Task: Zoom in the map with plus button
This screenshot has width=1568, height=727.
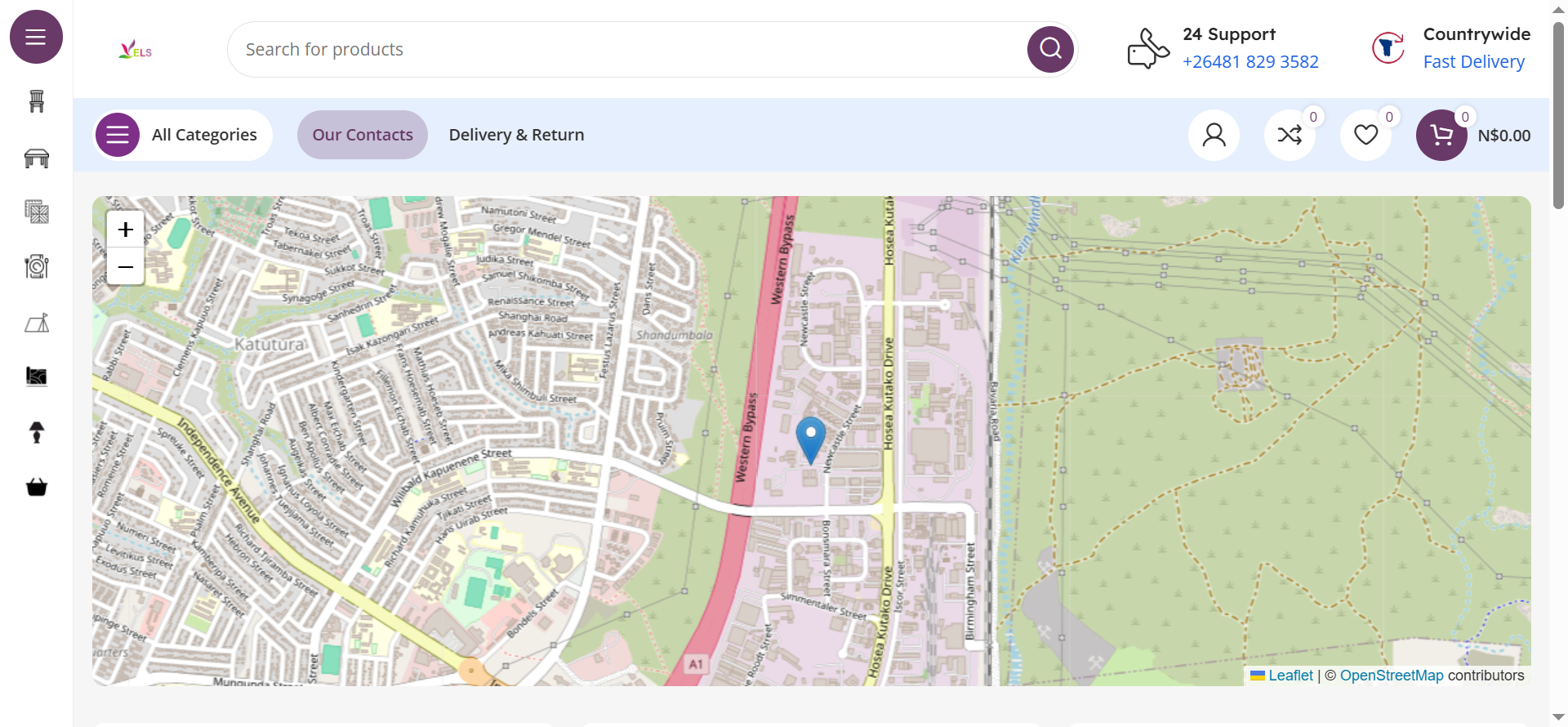Action: point(126,230)
